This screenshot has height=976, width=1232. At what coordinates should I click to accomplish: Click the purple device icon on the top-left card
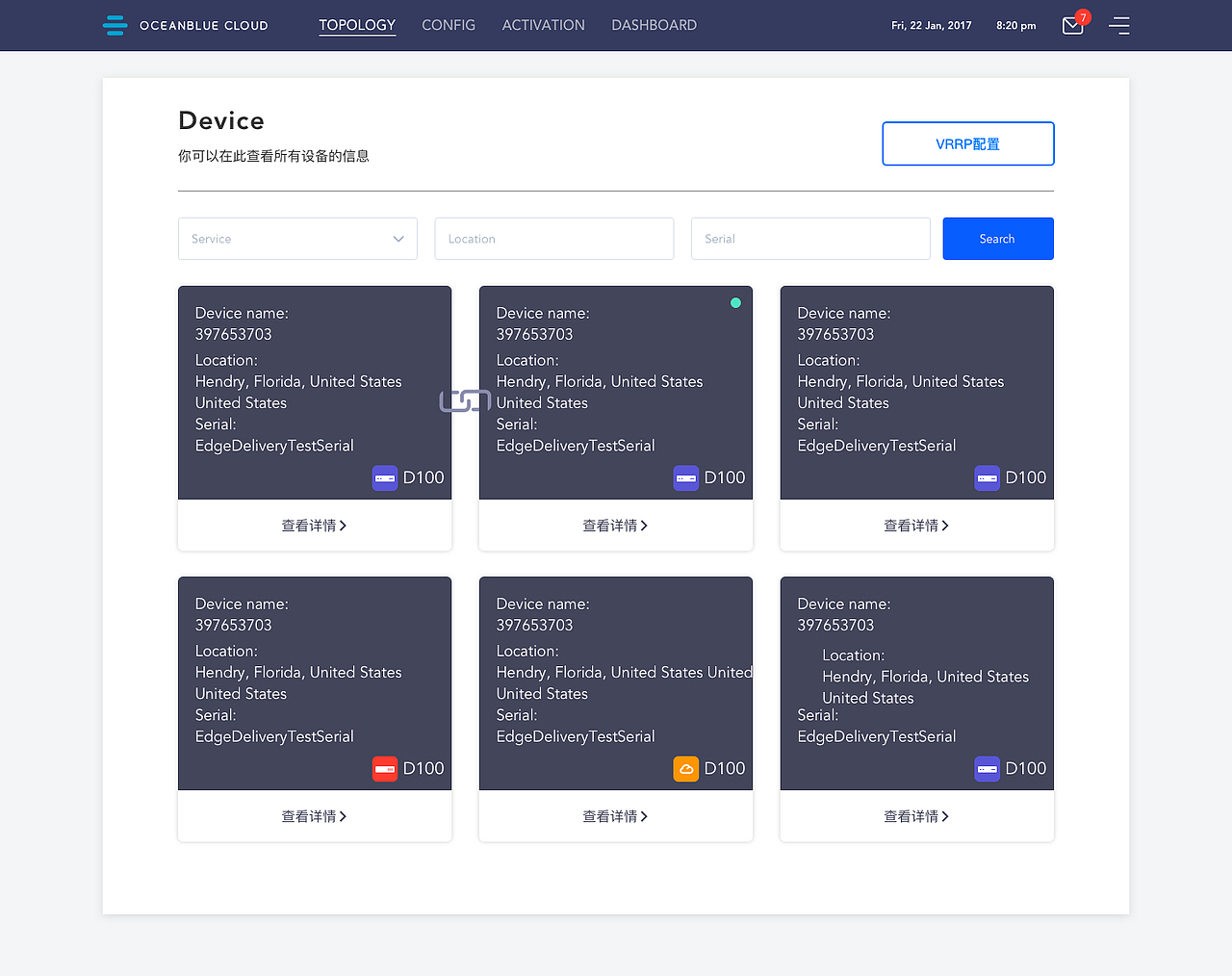[x=385, y=477]
